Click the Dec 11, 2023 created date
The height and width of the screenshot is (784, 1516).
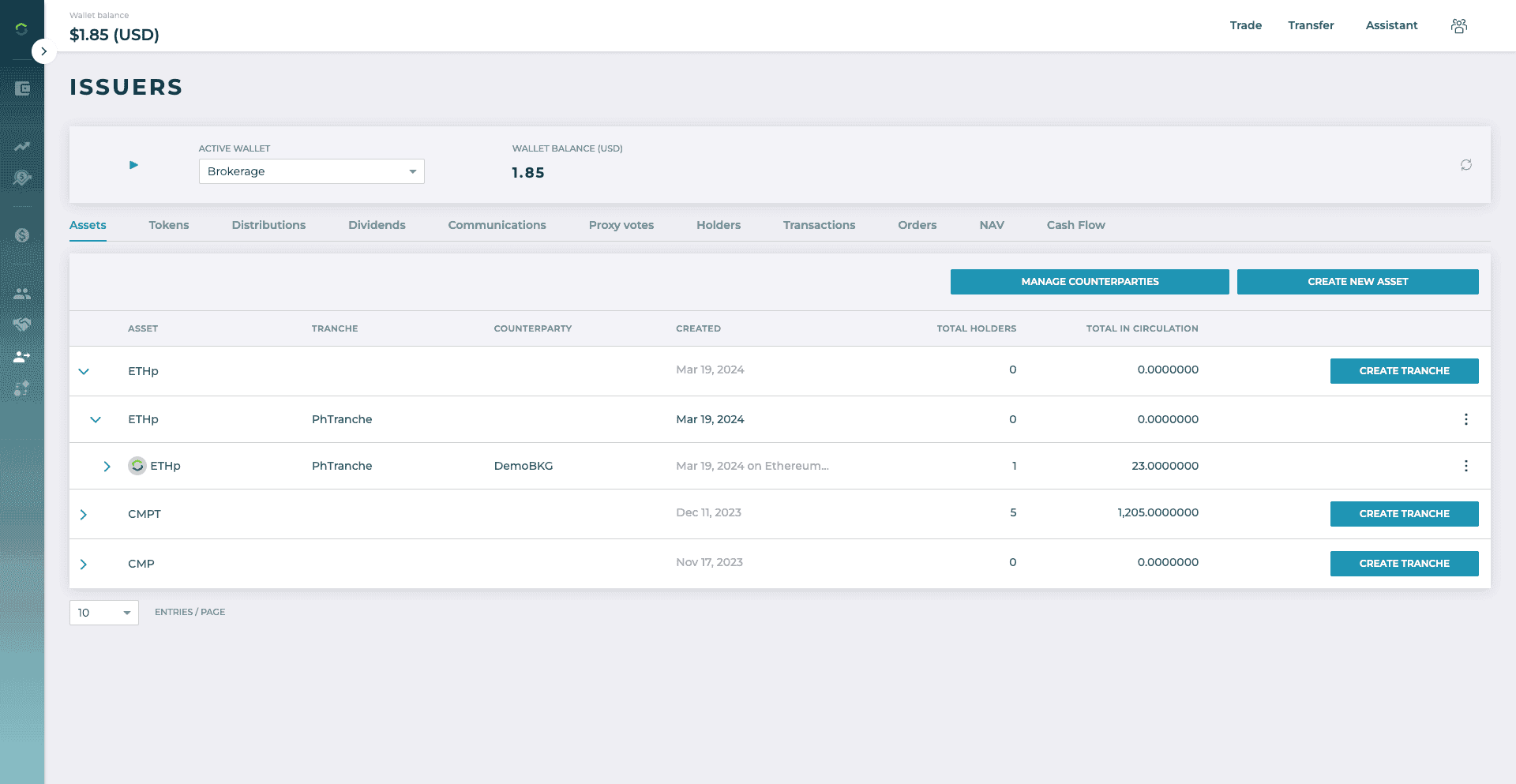tap(708, 512)
